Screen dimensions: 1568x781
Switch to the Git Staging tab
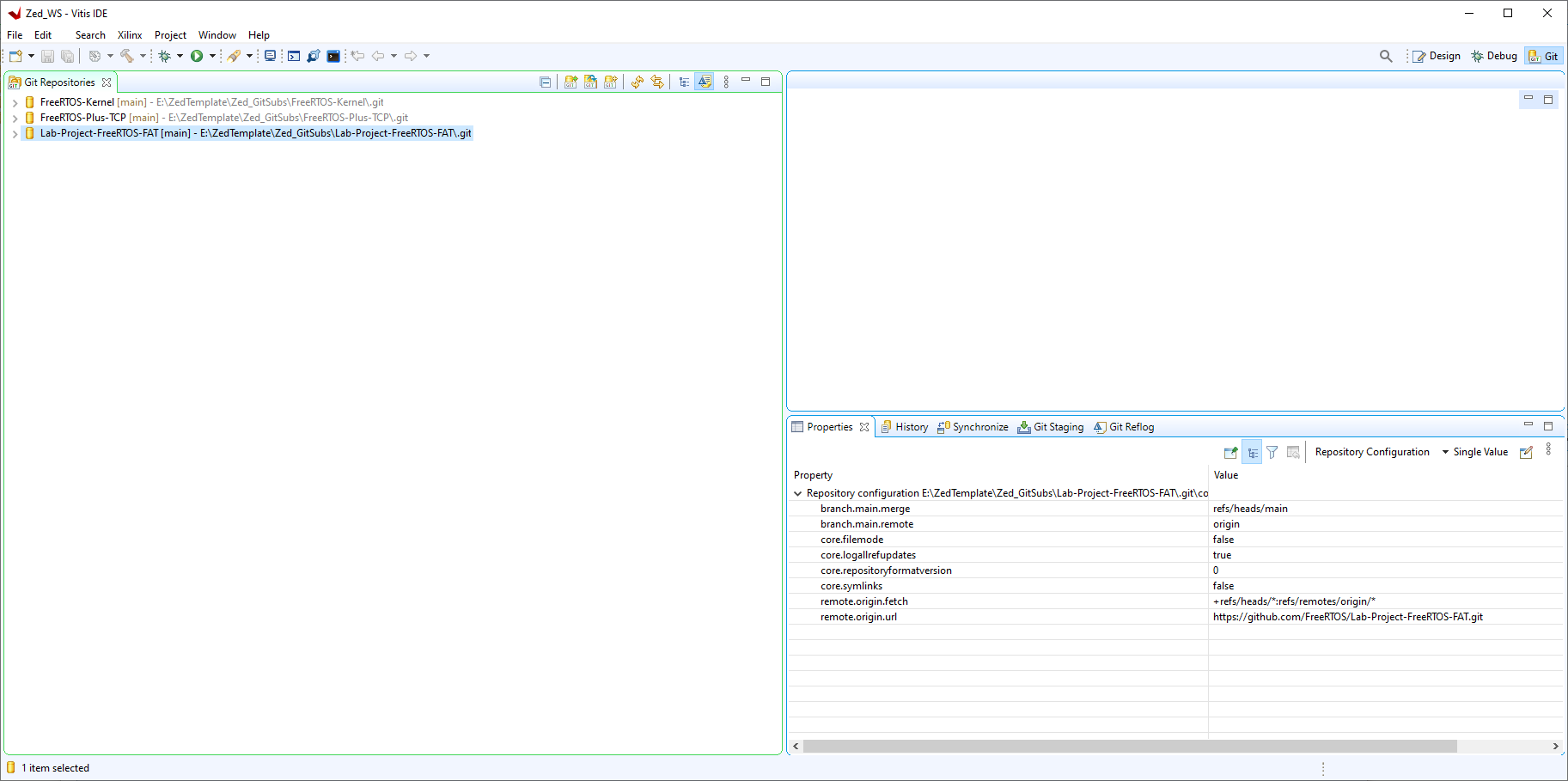1051,427
